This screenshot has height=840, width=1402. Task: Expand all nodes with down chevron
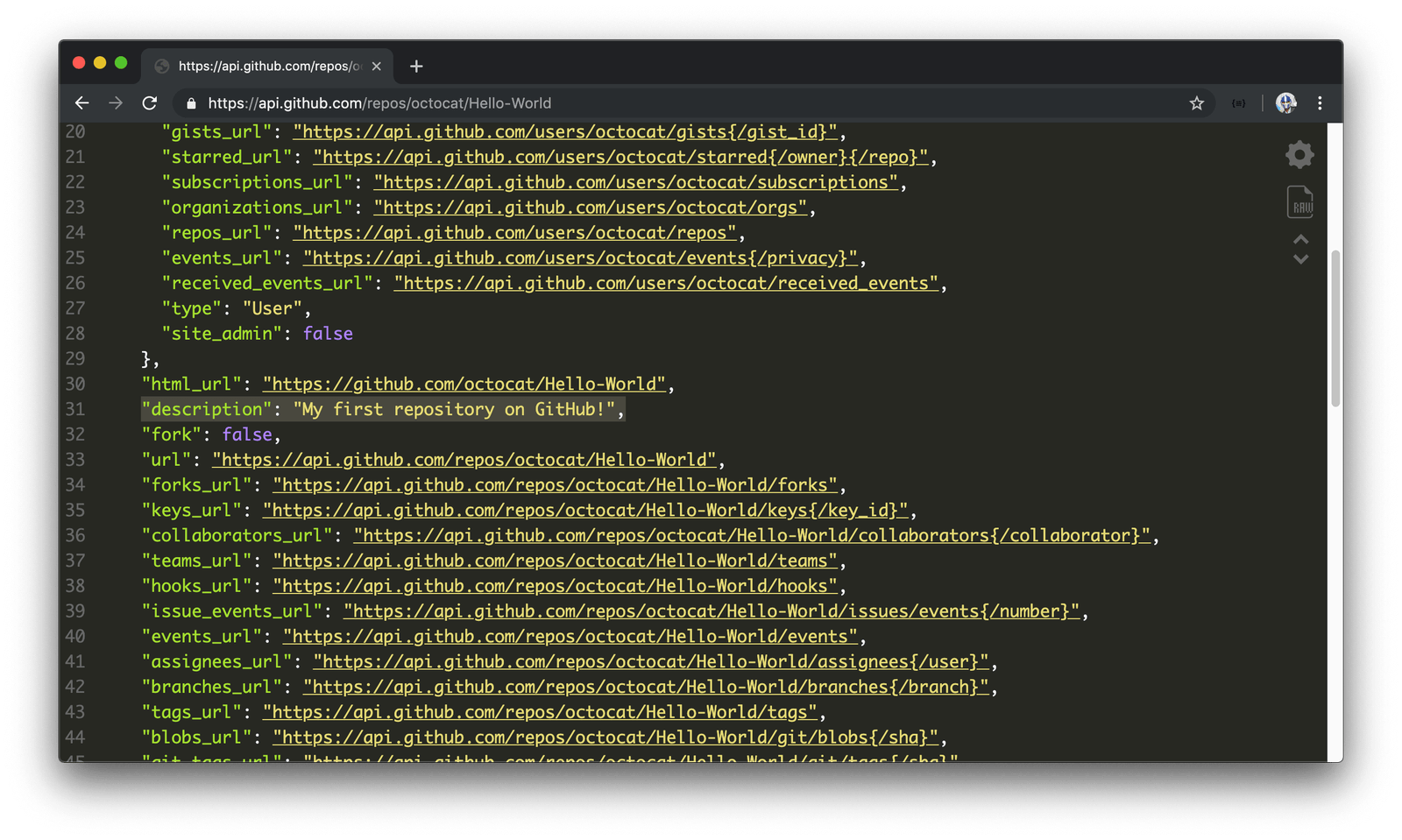tap(1301, 259)
